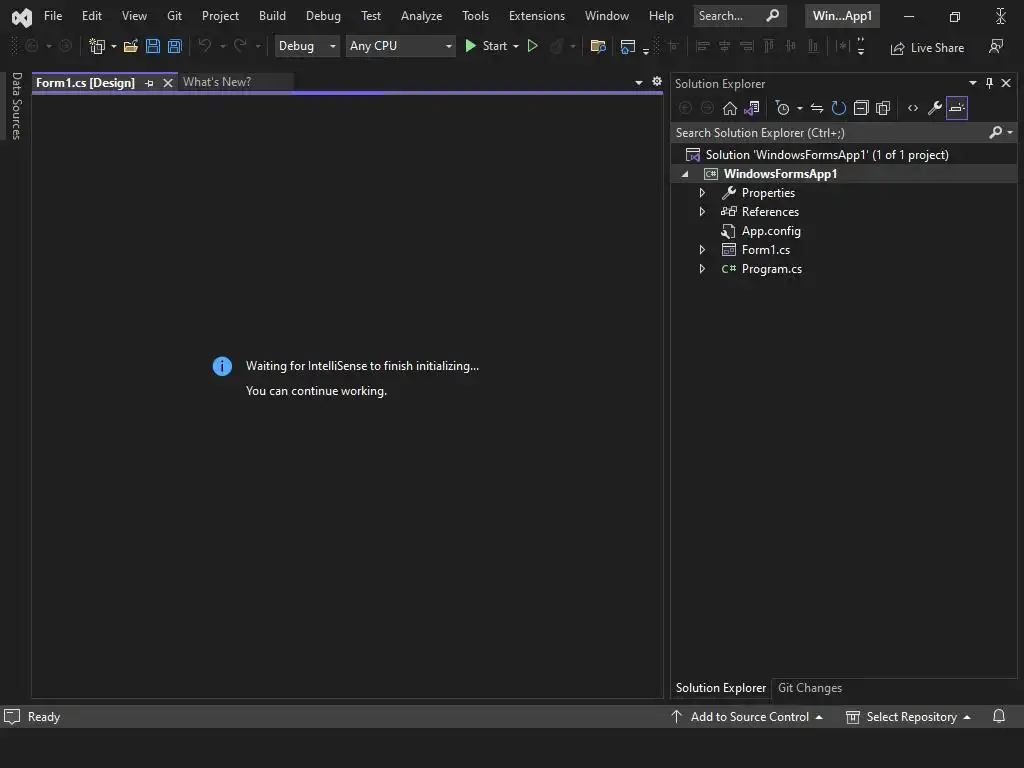Click the search magnifier in Solution Explorer
This screenshot has height=768, width=1024.
coord(996,133)
